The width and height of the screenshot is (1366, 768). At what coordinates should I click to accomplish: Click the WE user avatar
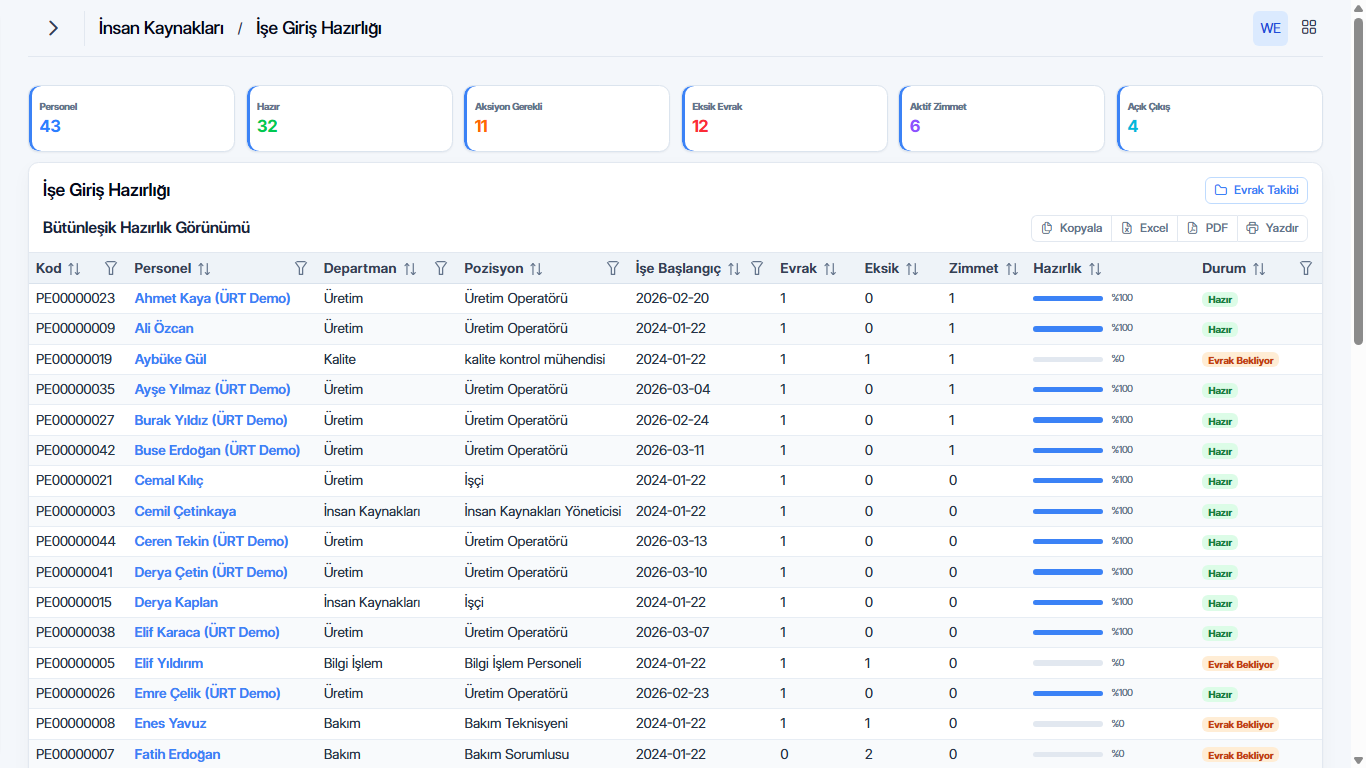coord(1270,28)
